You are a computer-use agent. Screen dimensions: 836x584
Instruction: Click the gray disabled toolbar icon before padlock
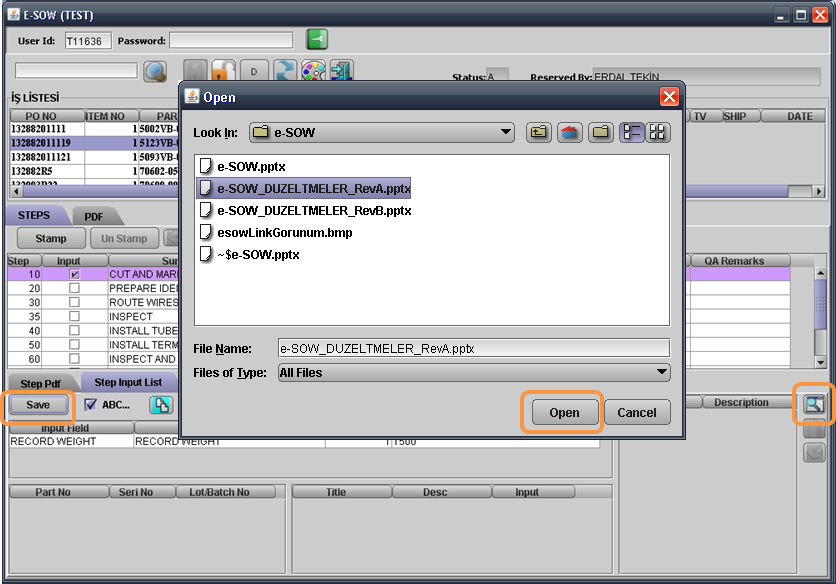click(195, 71)
